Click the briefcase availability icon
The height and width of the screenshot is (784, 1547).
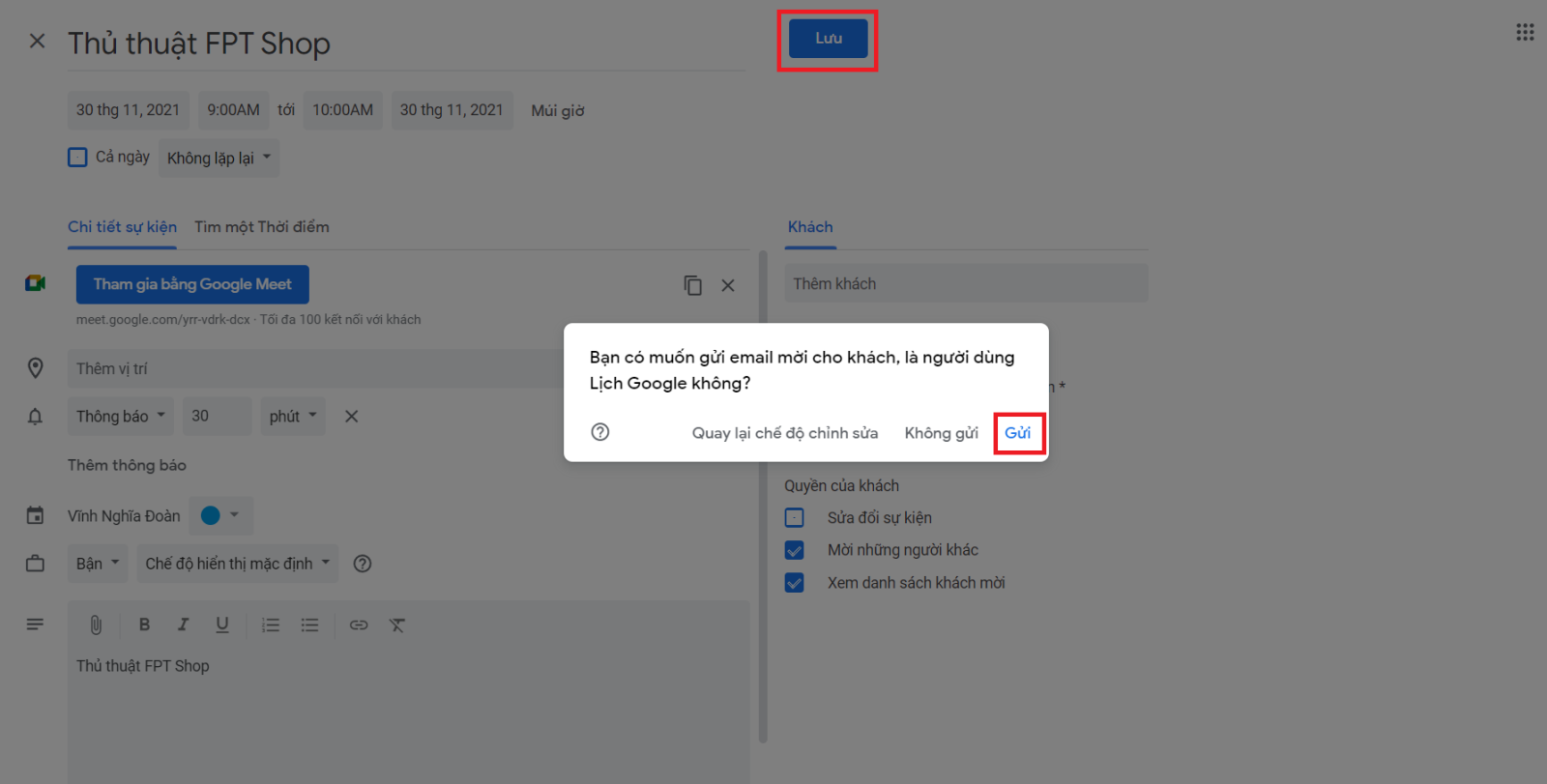coord(35,564)
